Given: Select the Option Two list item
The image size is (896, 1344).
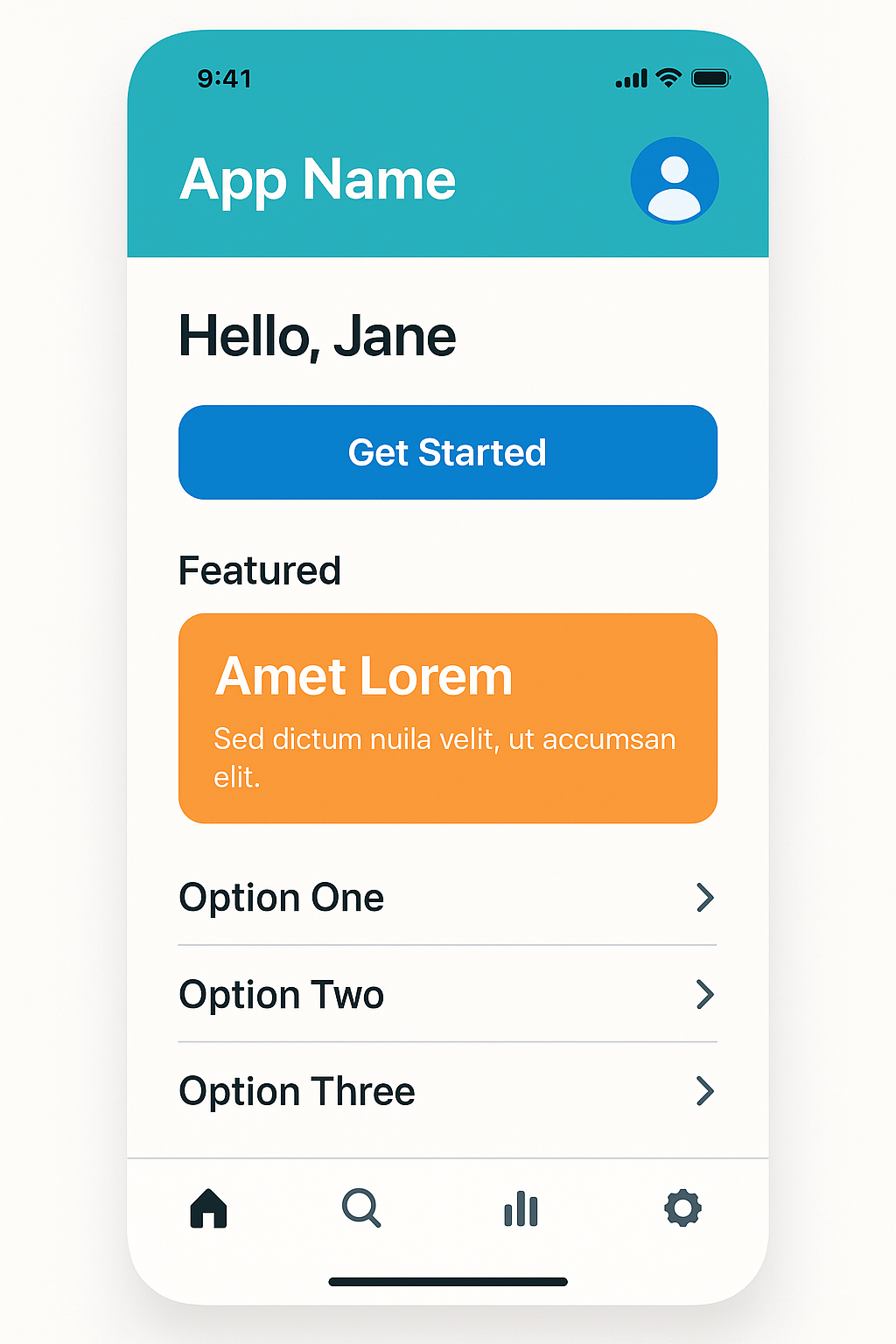Looking at the screenshot, I should click(448, 995).
